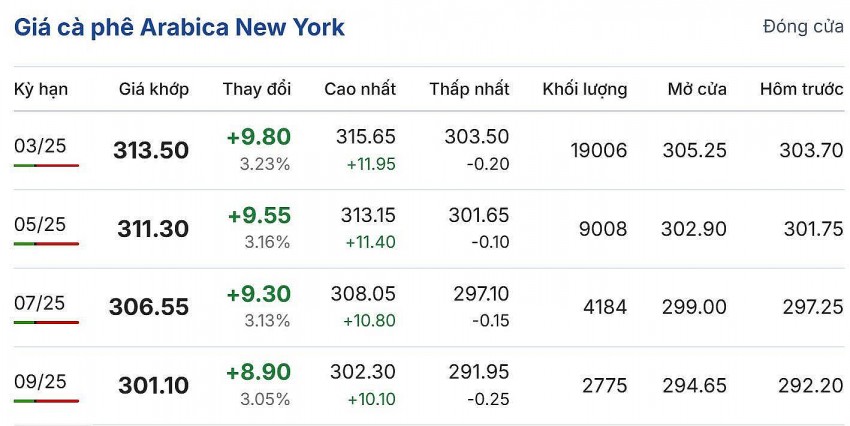Select the 'Kỳ hạn' column header
The image size is (850, 426).
click(41, 89)
